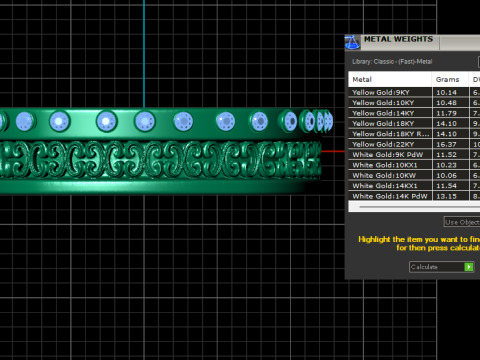Click the 16.37 grams cell
Viewport: 480px width, 360px height.
(450, 144)
